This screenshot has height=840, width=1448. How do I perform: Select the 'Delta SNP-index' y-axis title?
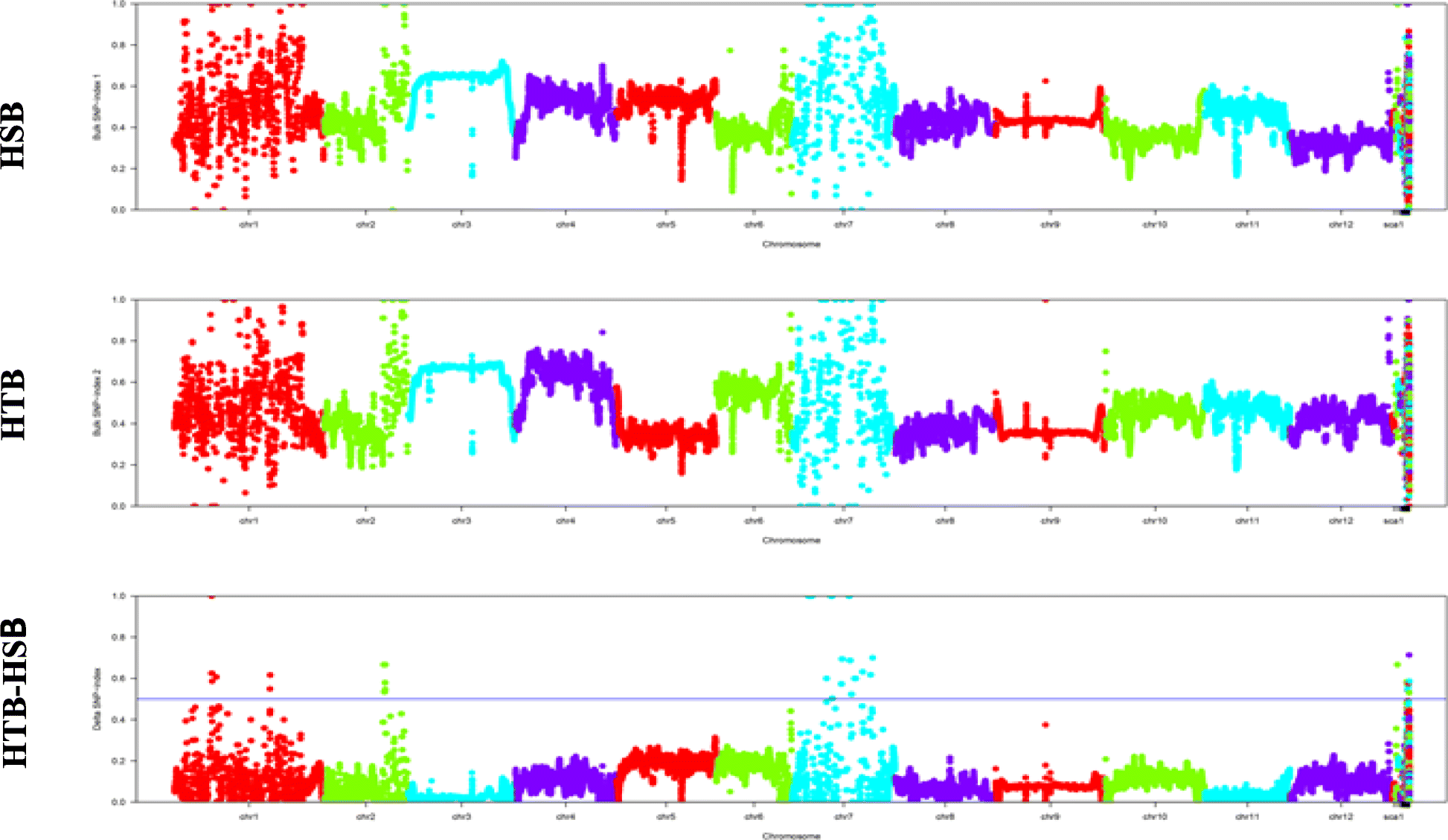pyautogui.click(x=96, y=699)
